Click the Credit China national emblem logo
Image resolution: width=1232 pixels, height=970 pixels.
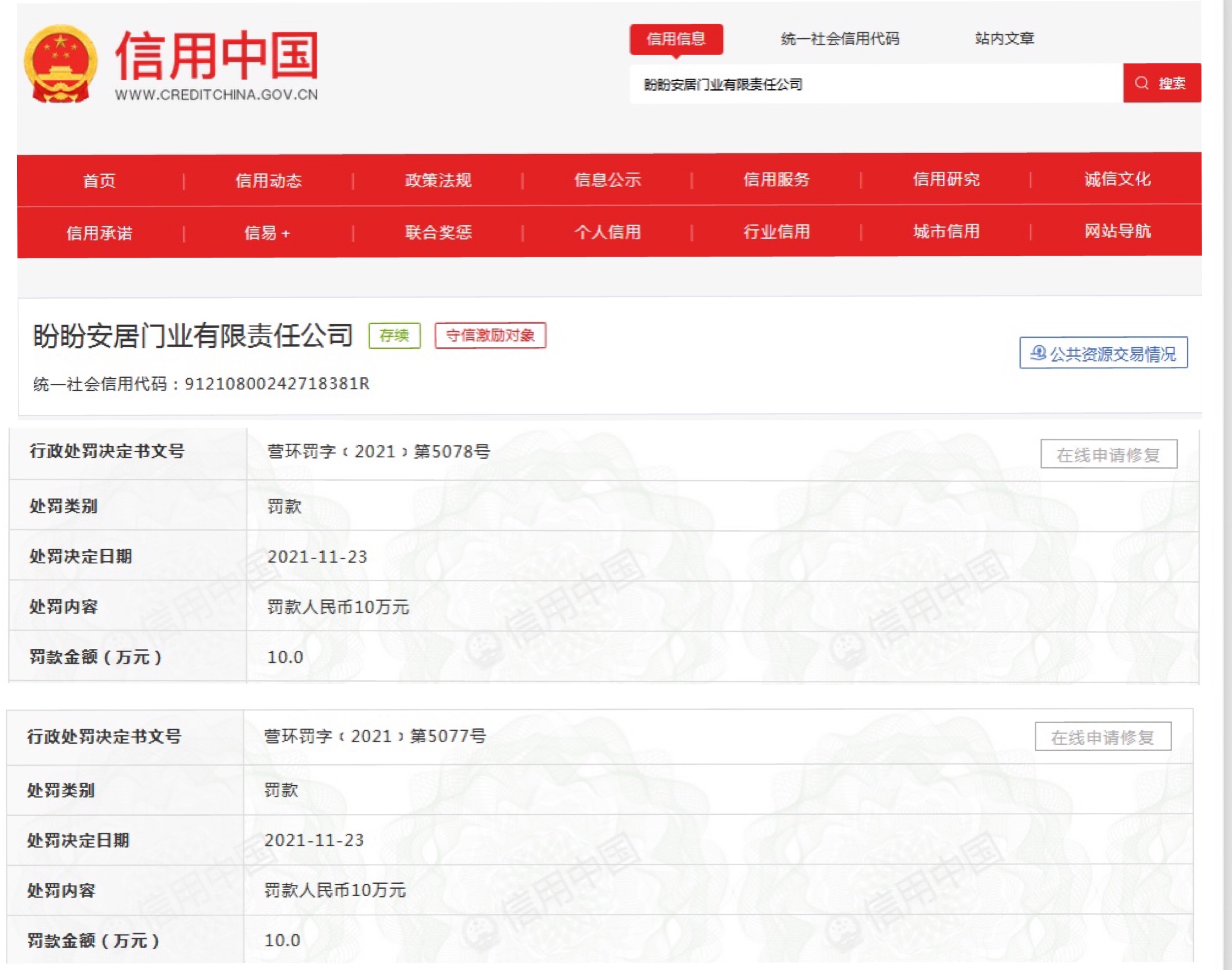60,64
